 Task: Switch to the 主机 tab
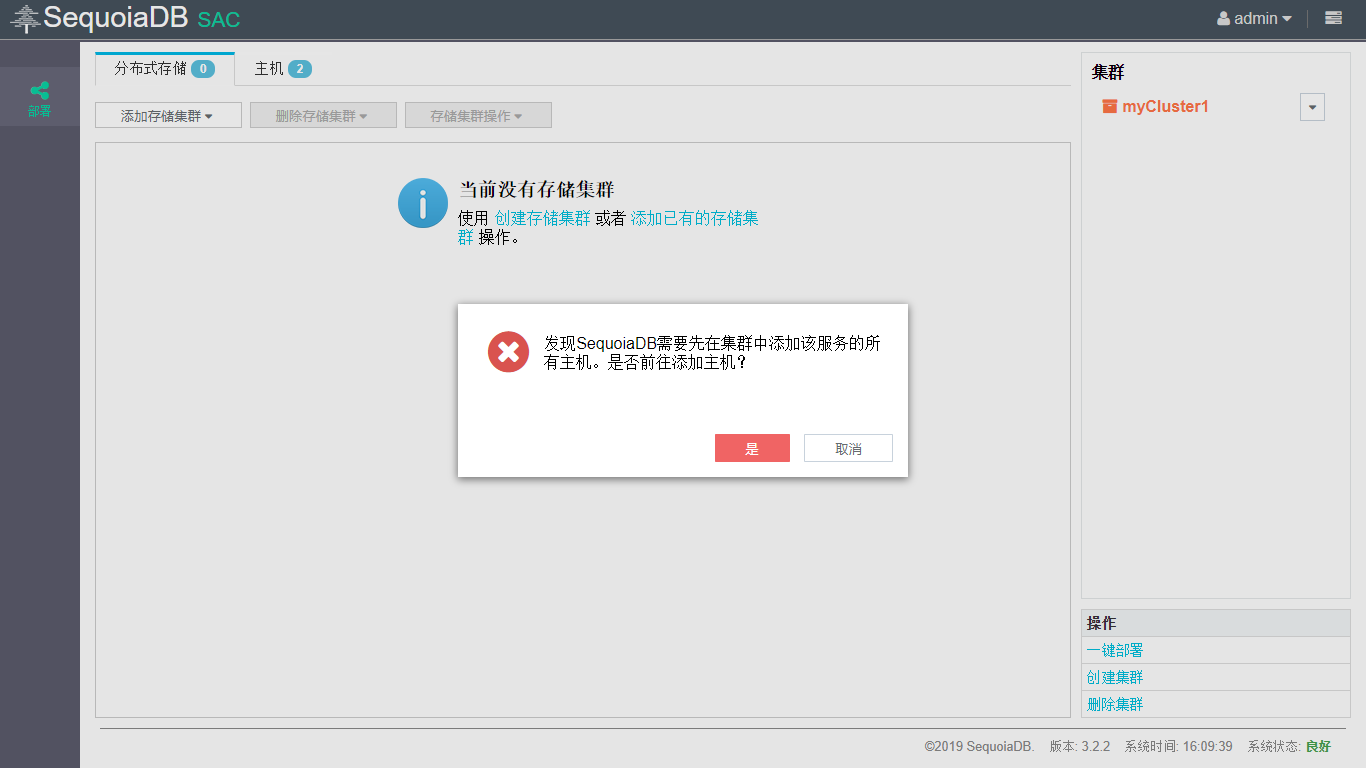[x=283, y=69]
